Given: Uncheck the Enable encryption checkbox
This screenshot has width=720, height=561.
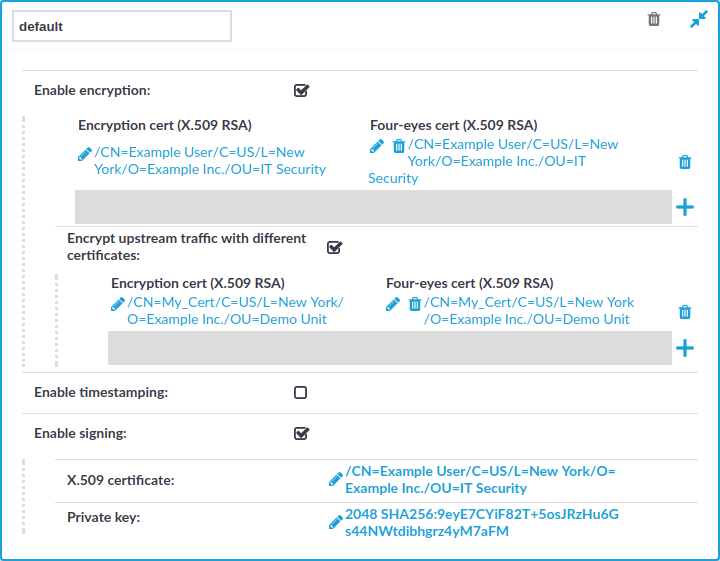Looking at the screenshot, I should tap(301, 90).
